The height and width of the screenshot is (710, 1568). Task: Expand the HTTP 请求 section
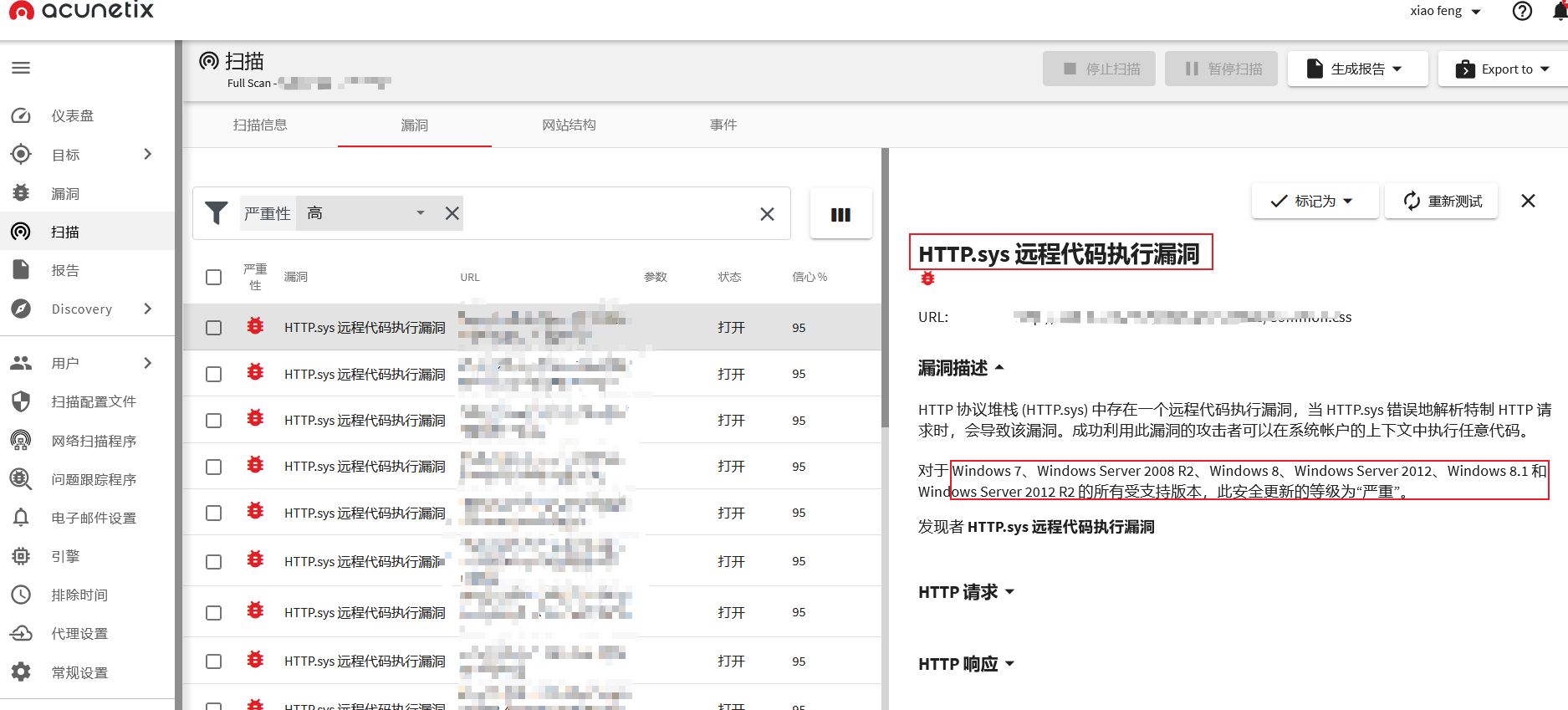pyautogui.click(x=967, y=592)
